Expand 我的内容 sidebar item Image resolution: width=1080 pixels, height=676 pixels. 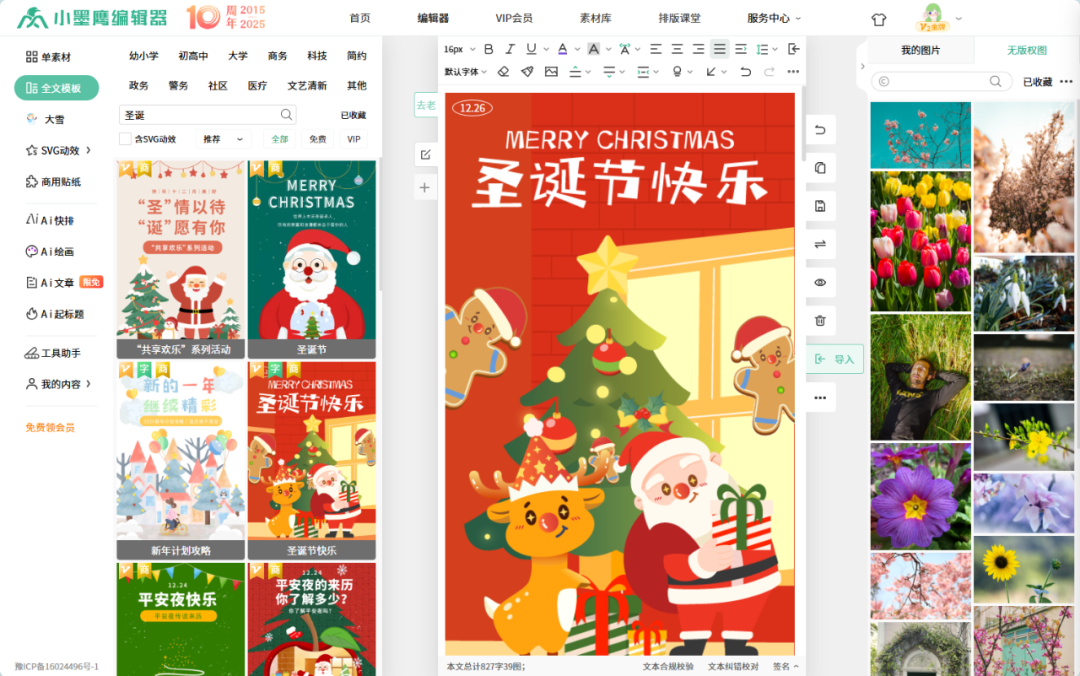58,385
